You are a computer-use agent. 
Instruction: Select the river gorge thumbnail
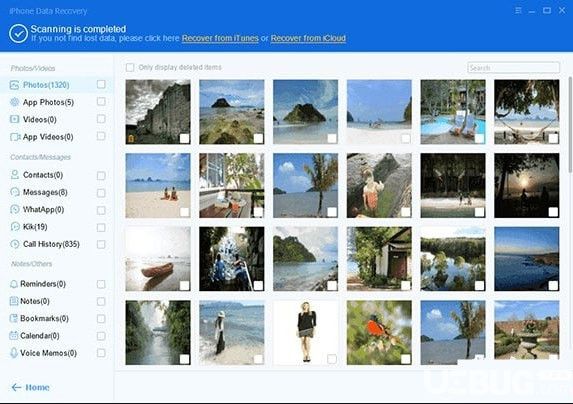tap(158, 332)
